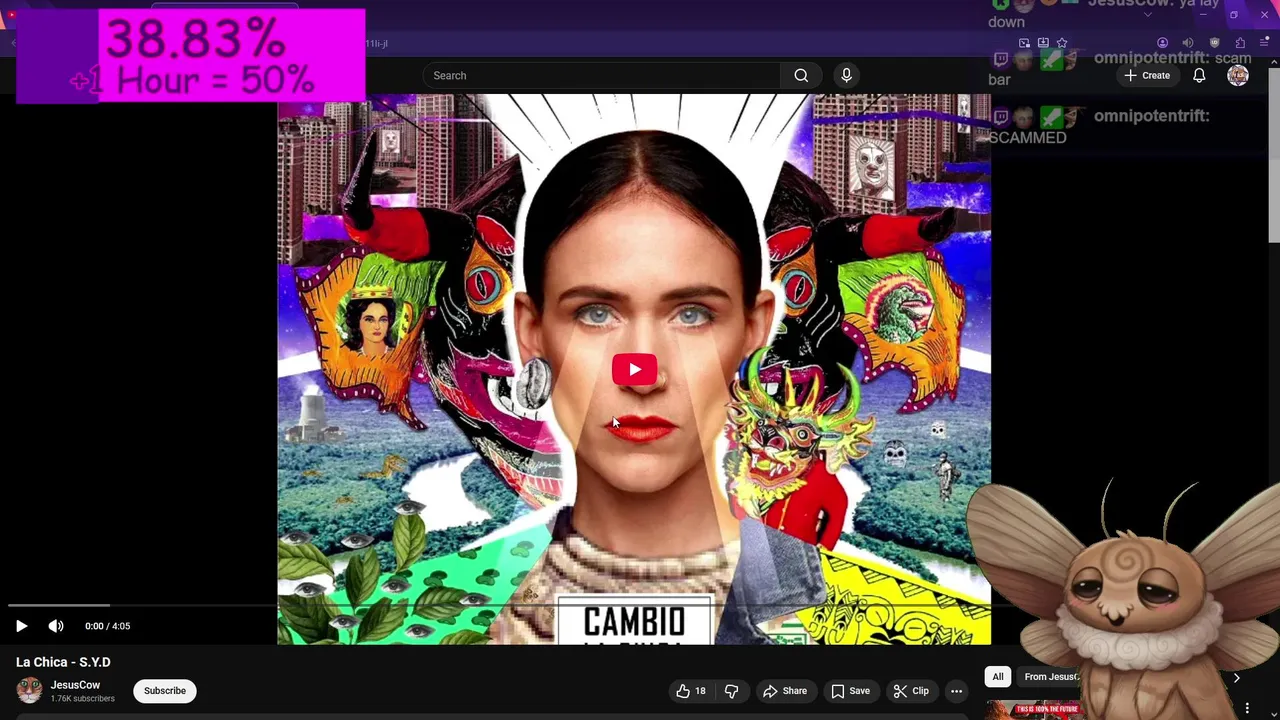Open the browser tab list chevron
The height and width of the screenshot is (720, 1280).
click(x=1147, y=15)
